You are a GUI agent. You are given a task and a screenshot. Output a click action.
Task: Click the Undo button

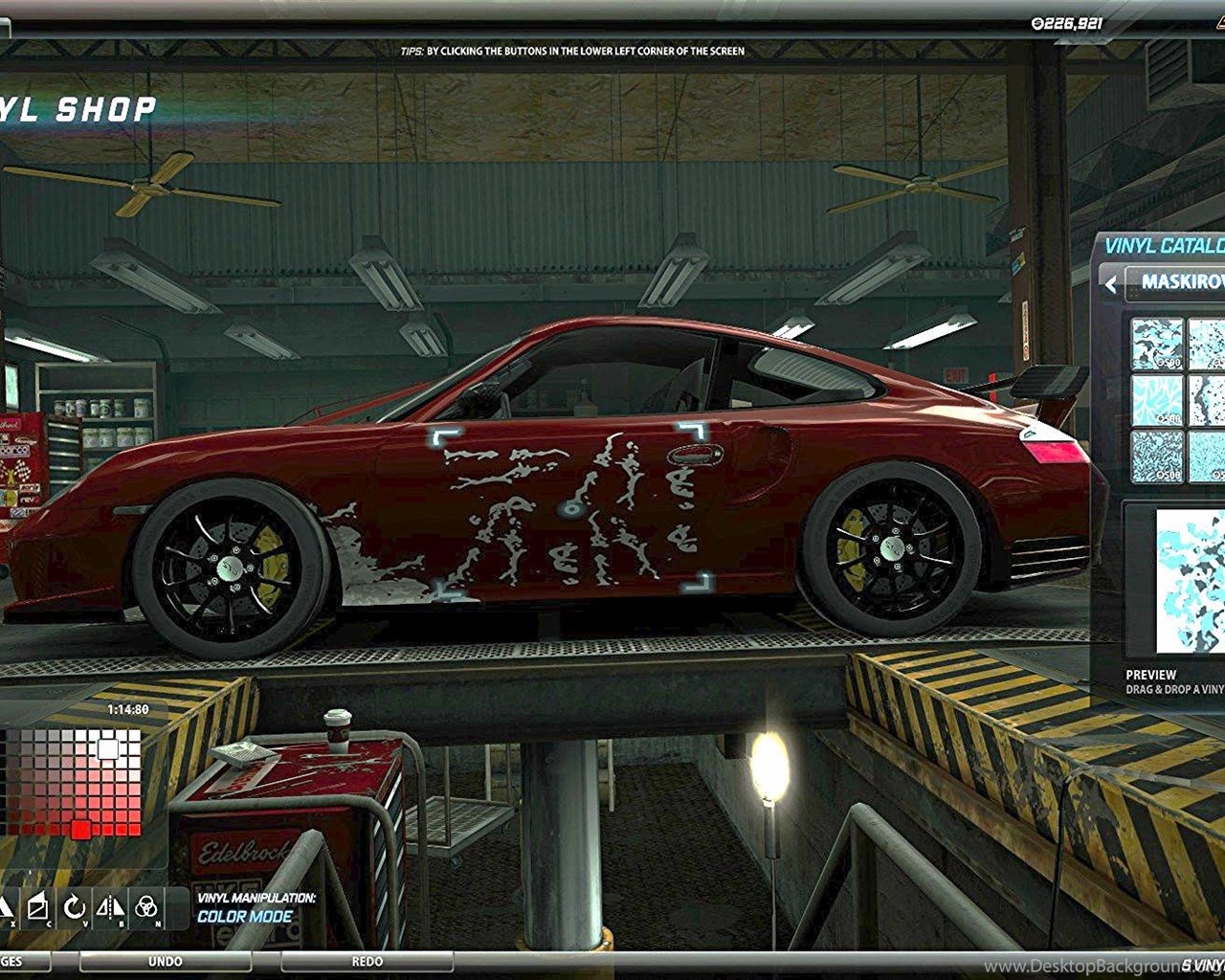pyautogui.click(x=165, y=961)
